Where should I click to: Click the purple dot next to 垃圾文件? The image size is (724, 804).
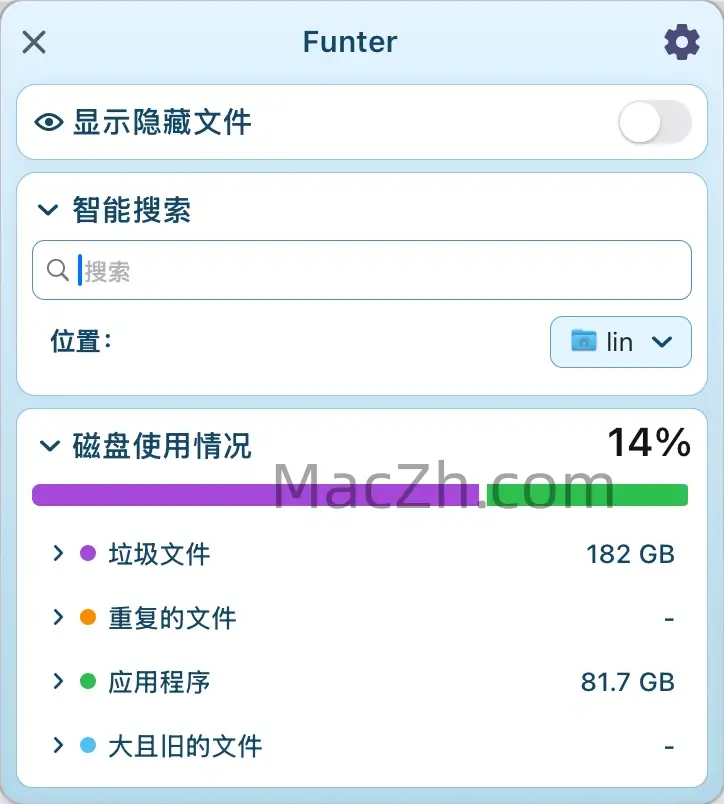88,553
